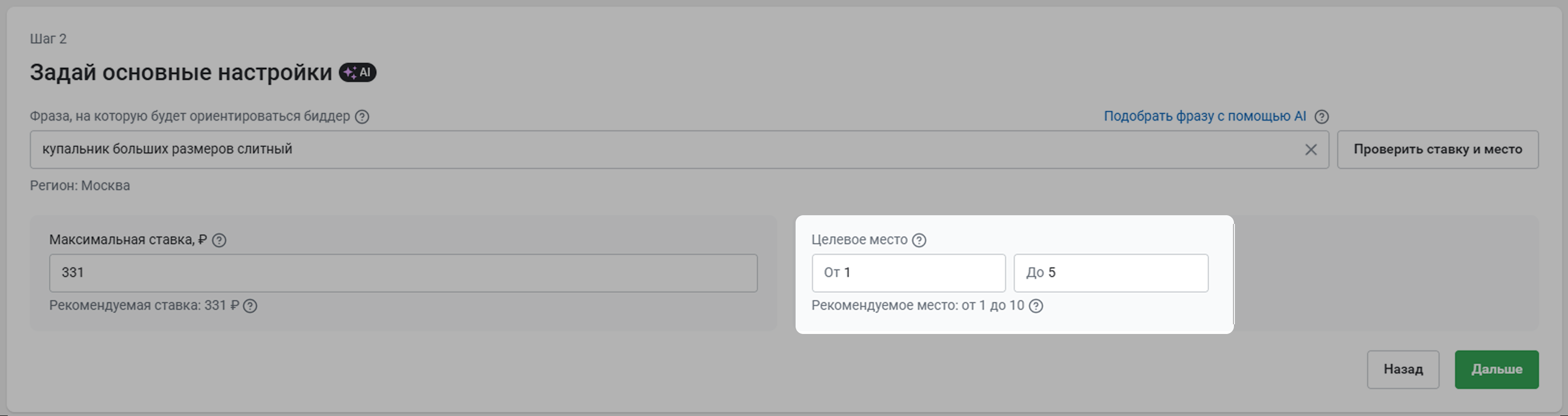Click the Задай основные настройки heading

[x=181, y=72]
